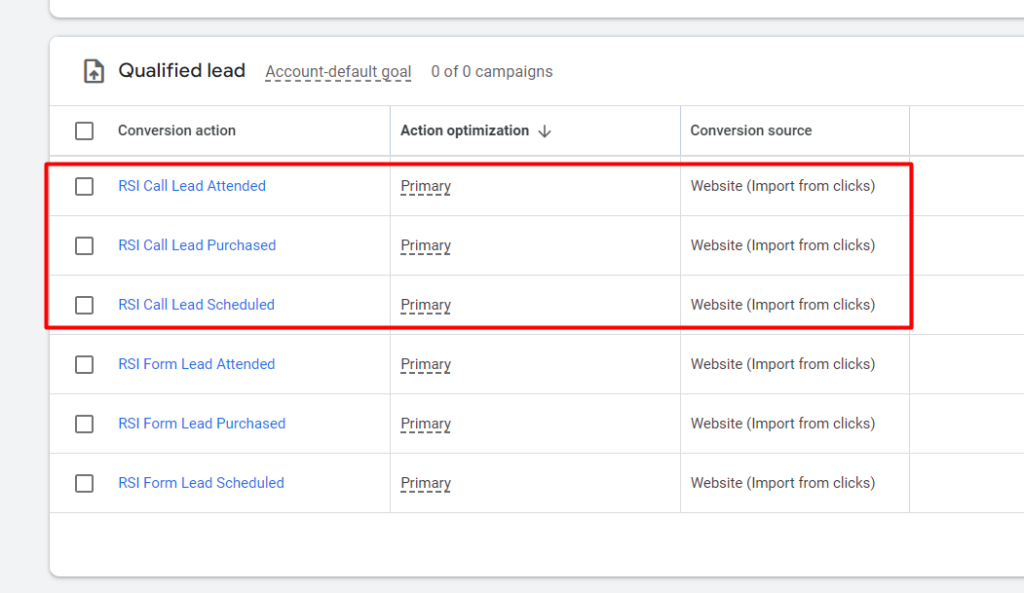Check the RSI Form Lead Scheduled row
Image resolution: width=1024 pixels, height=593 pixels.
tap(84, 483)
